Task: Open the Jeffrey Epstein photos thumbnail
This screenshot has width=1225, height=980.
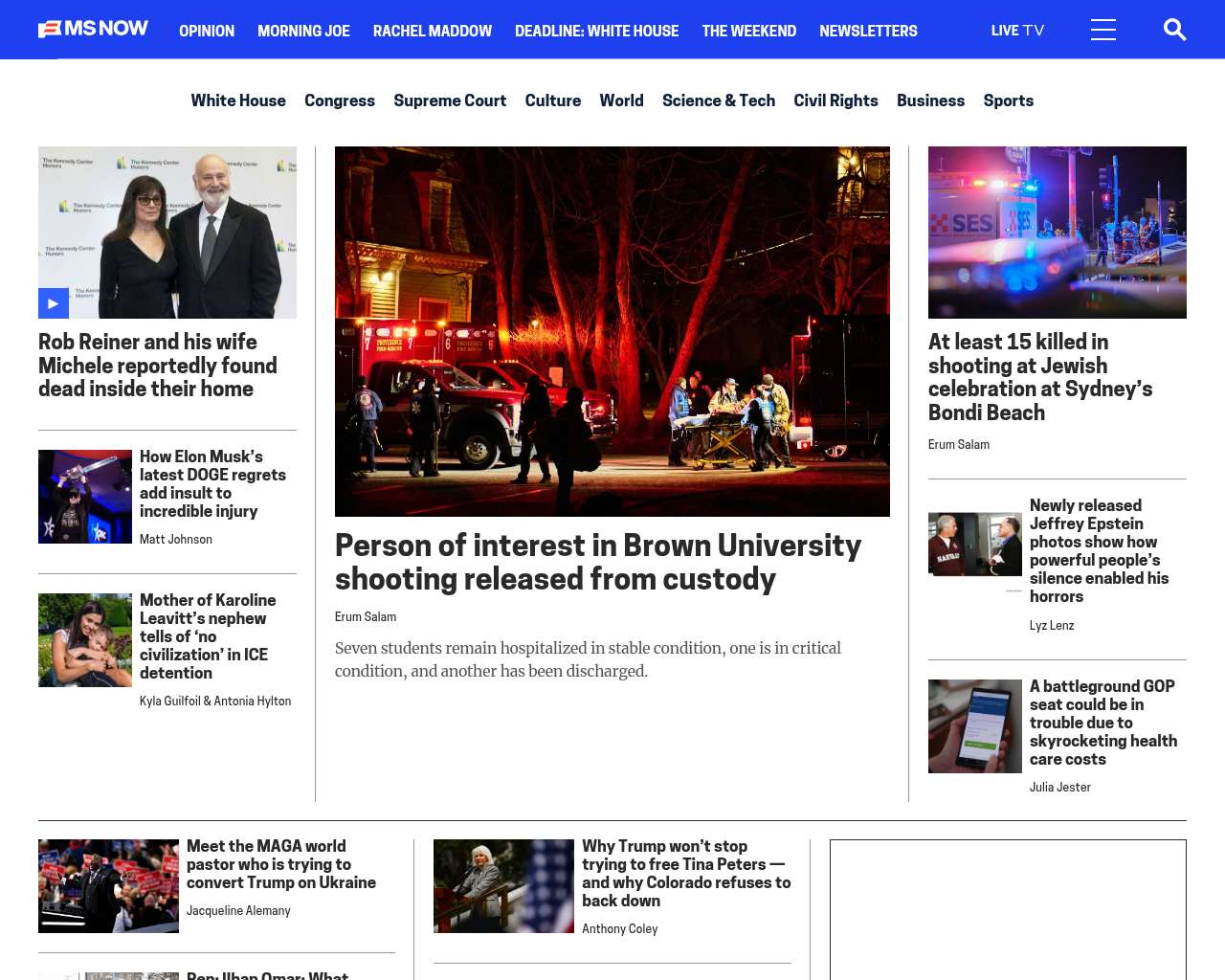Action: coord(974,545)
